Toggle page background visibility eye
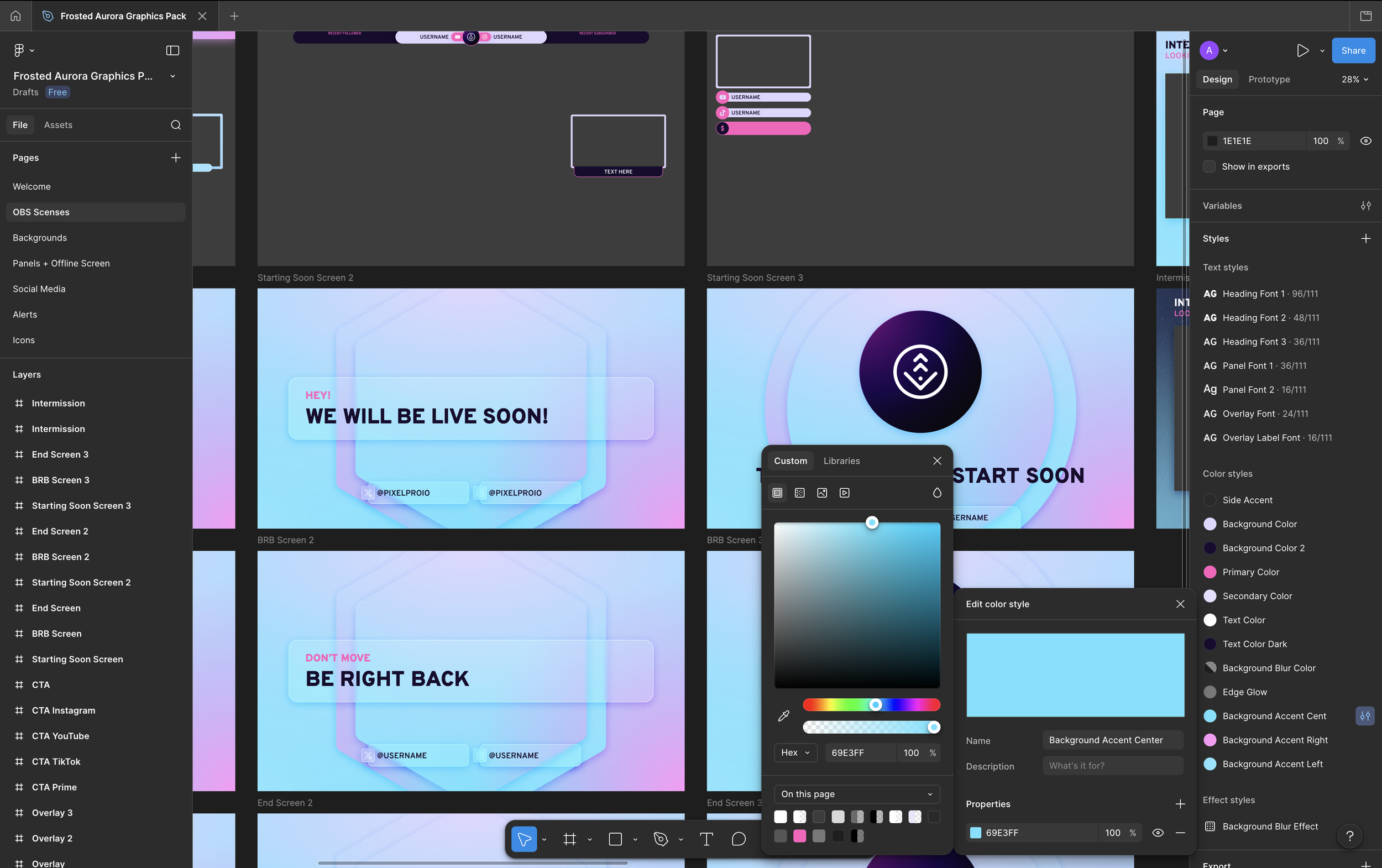Viewport: 1382px width, 868px height. (x=1365, y=140)
